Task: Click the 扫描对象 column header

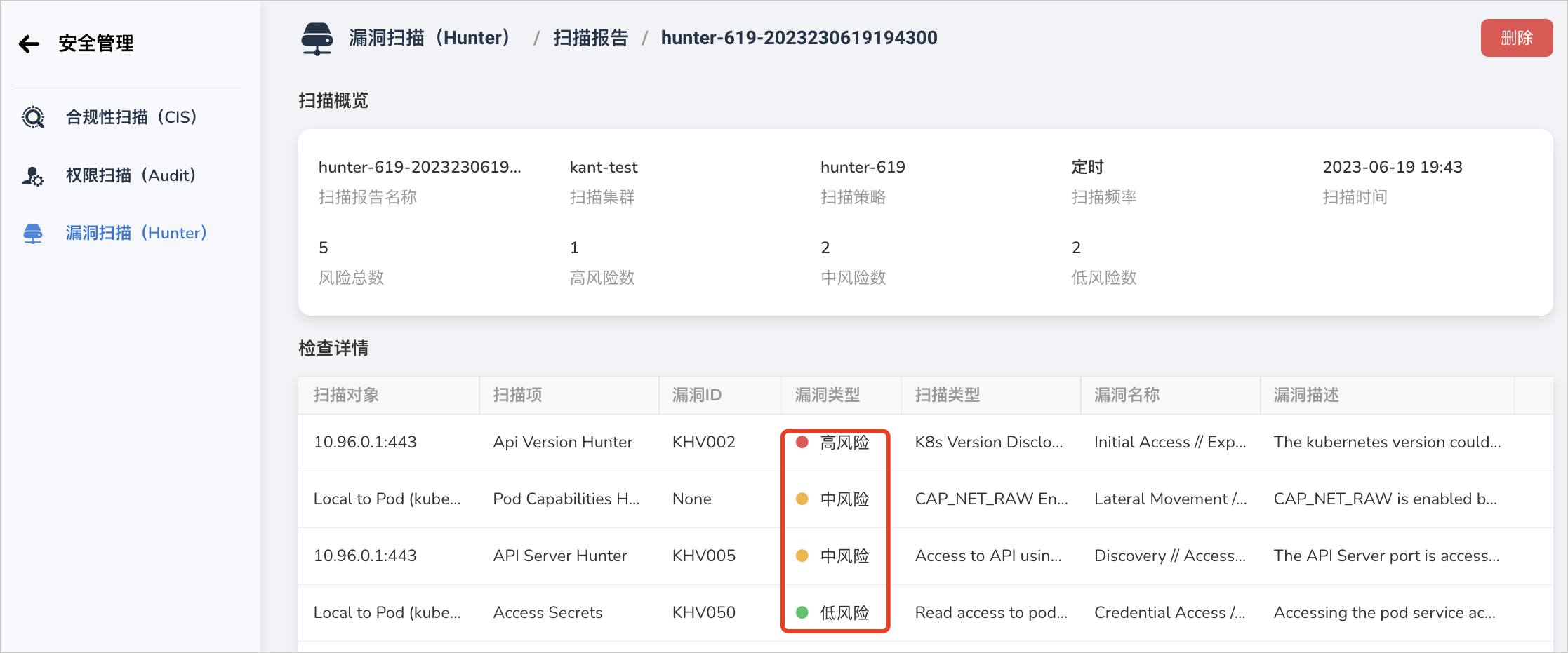Action: [346, 395]
